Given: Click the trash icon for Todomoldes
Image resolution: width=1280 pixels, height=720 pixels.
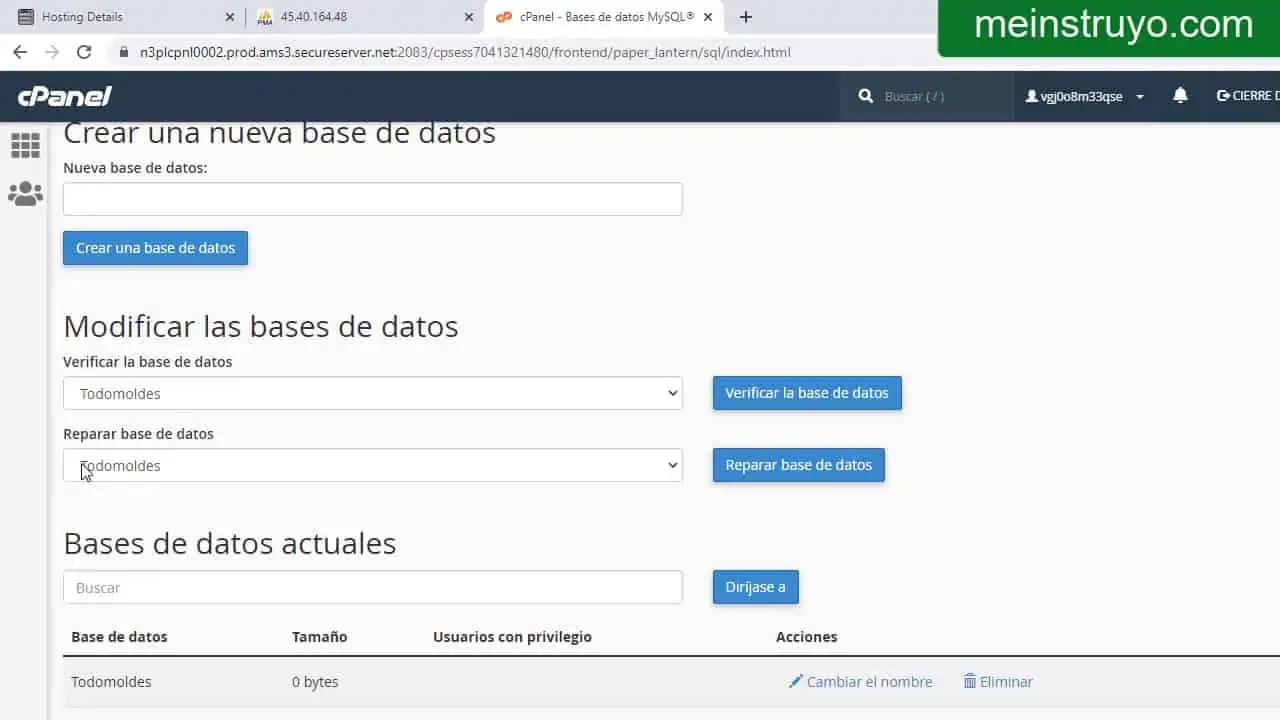Looking at the screenshot, I should pos(970,681).
